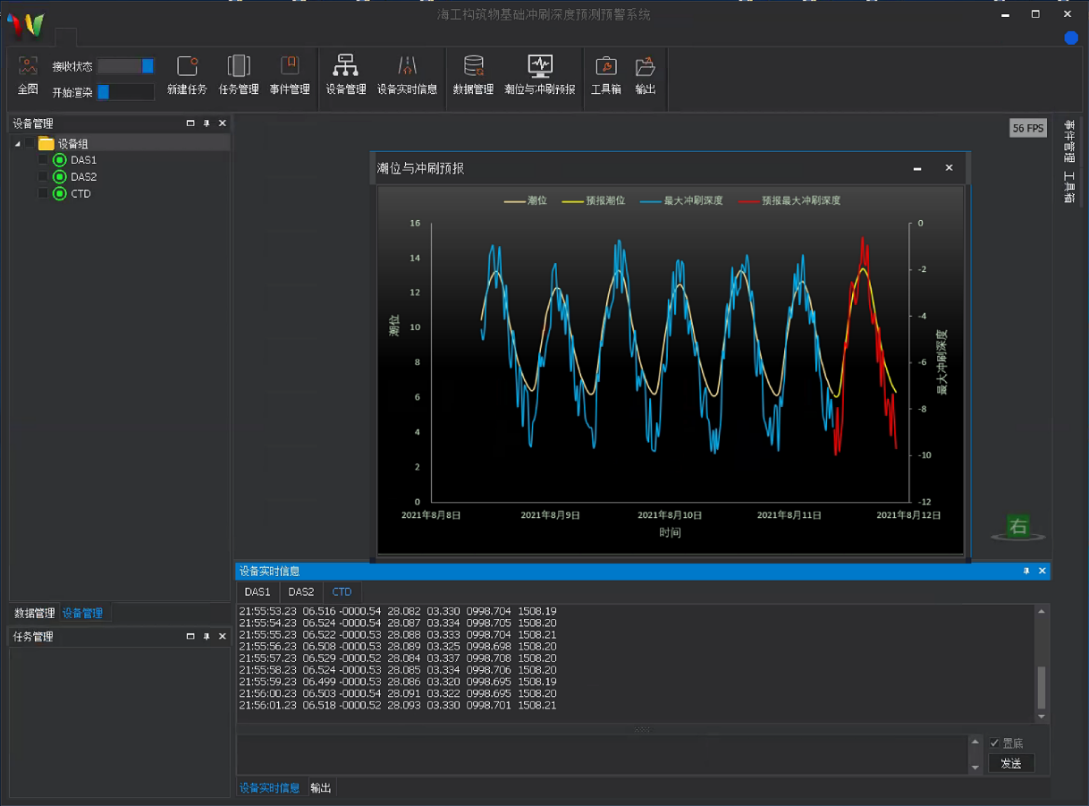
Task: Pin the 设备实时信息 panel
Action: (1026, 571)
